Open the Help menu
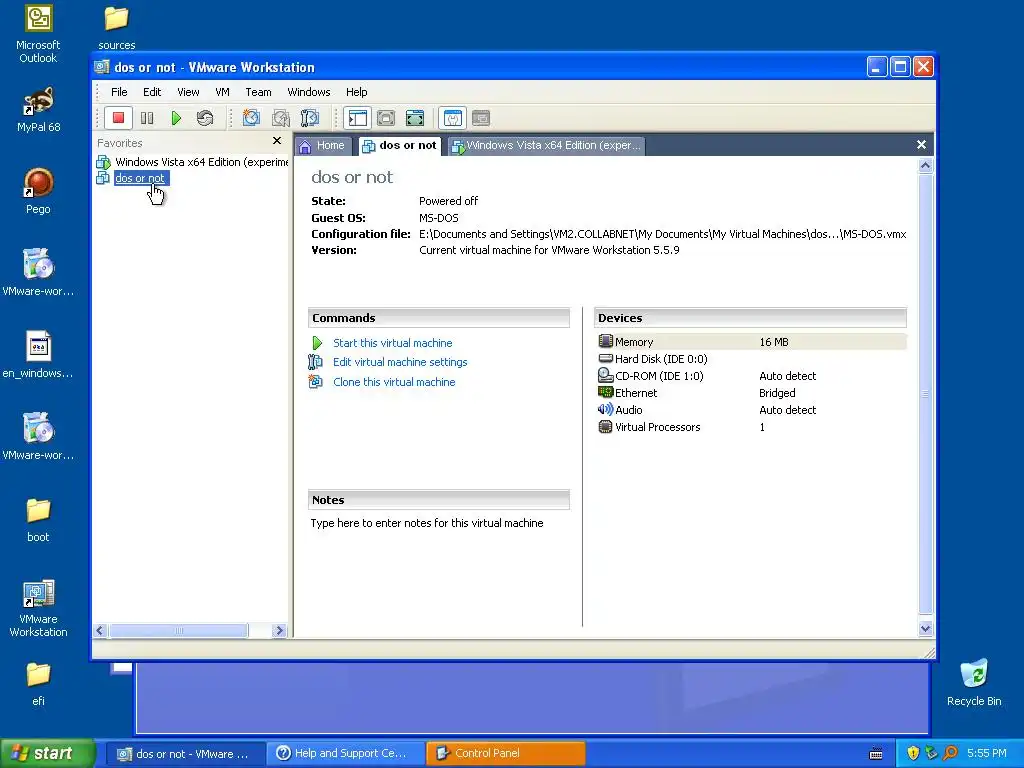 (x=357, y=92)
